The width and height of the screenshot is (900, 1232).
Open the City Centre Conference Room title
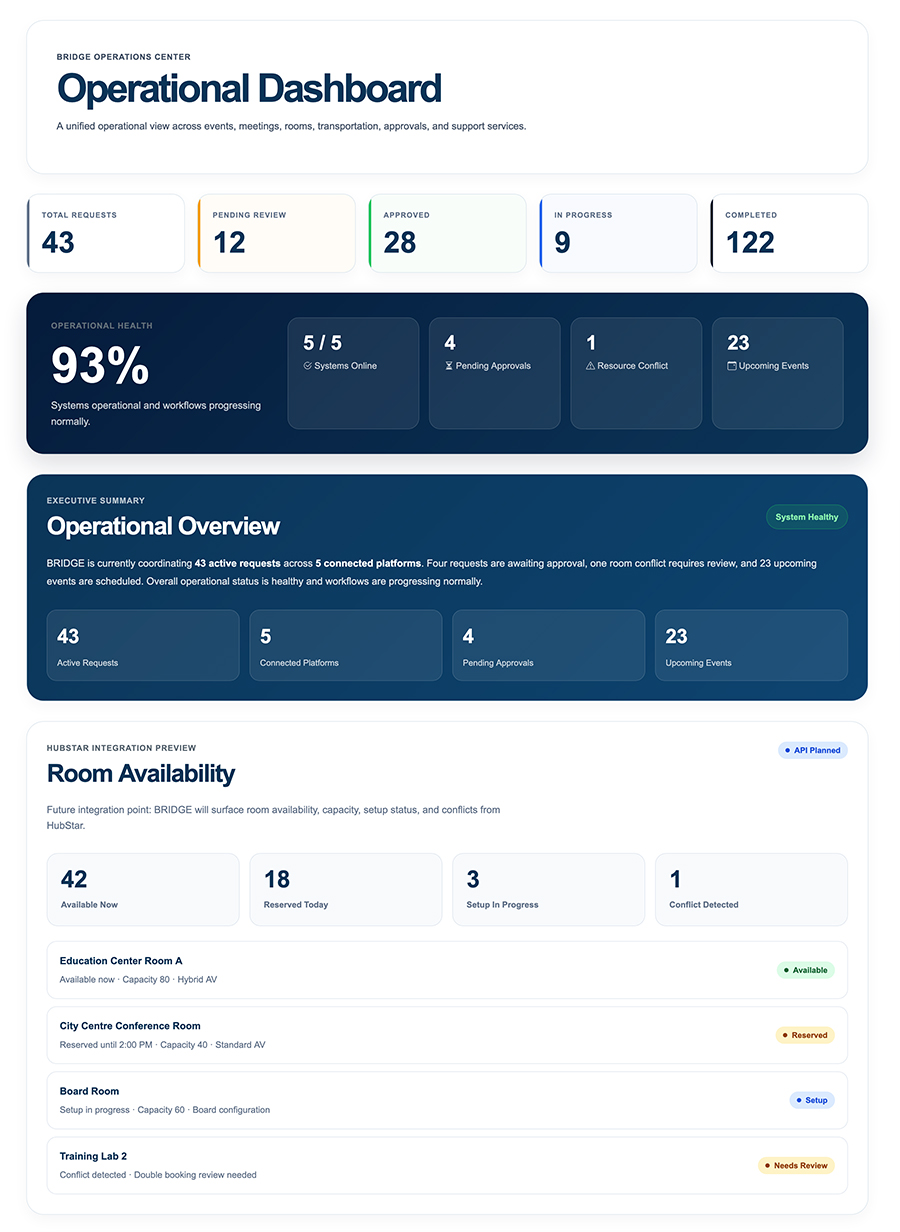click(130, 1026)
